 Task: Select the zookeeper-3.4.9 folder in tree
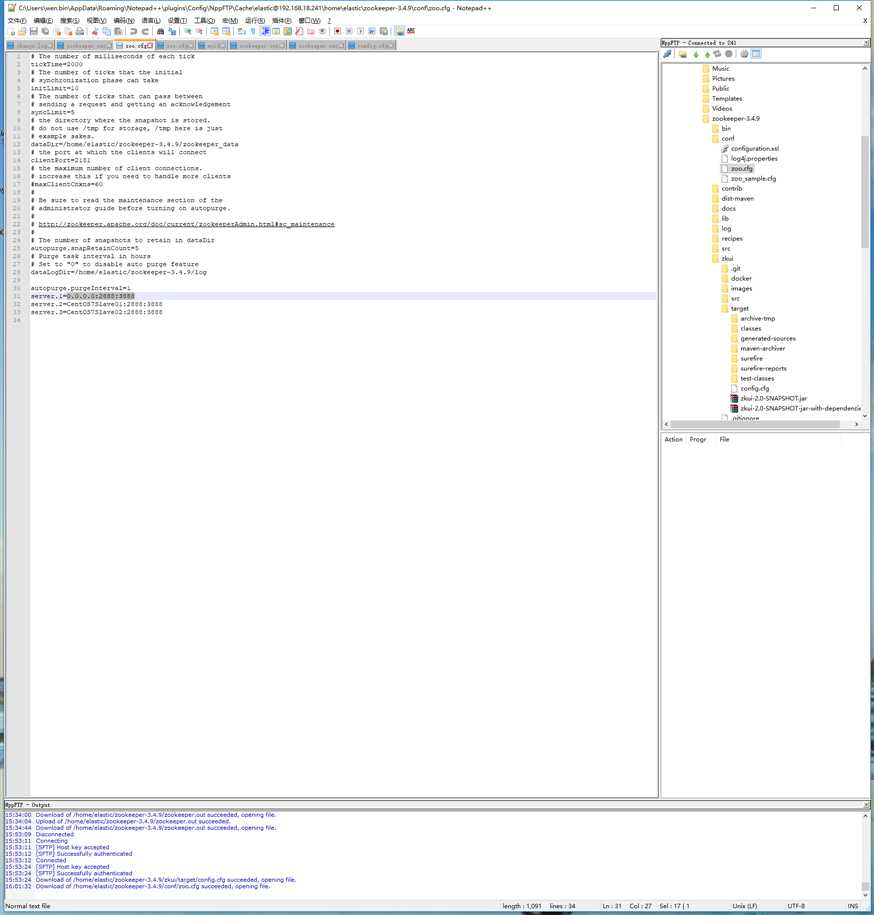[735, 118]
